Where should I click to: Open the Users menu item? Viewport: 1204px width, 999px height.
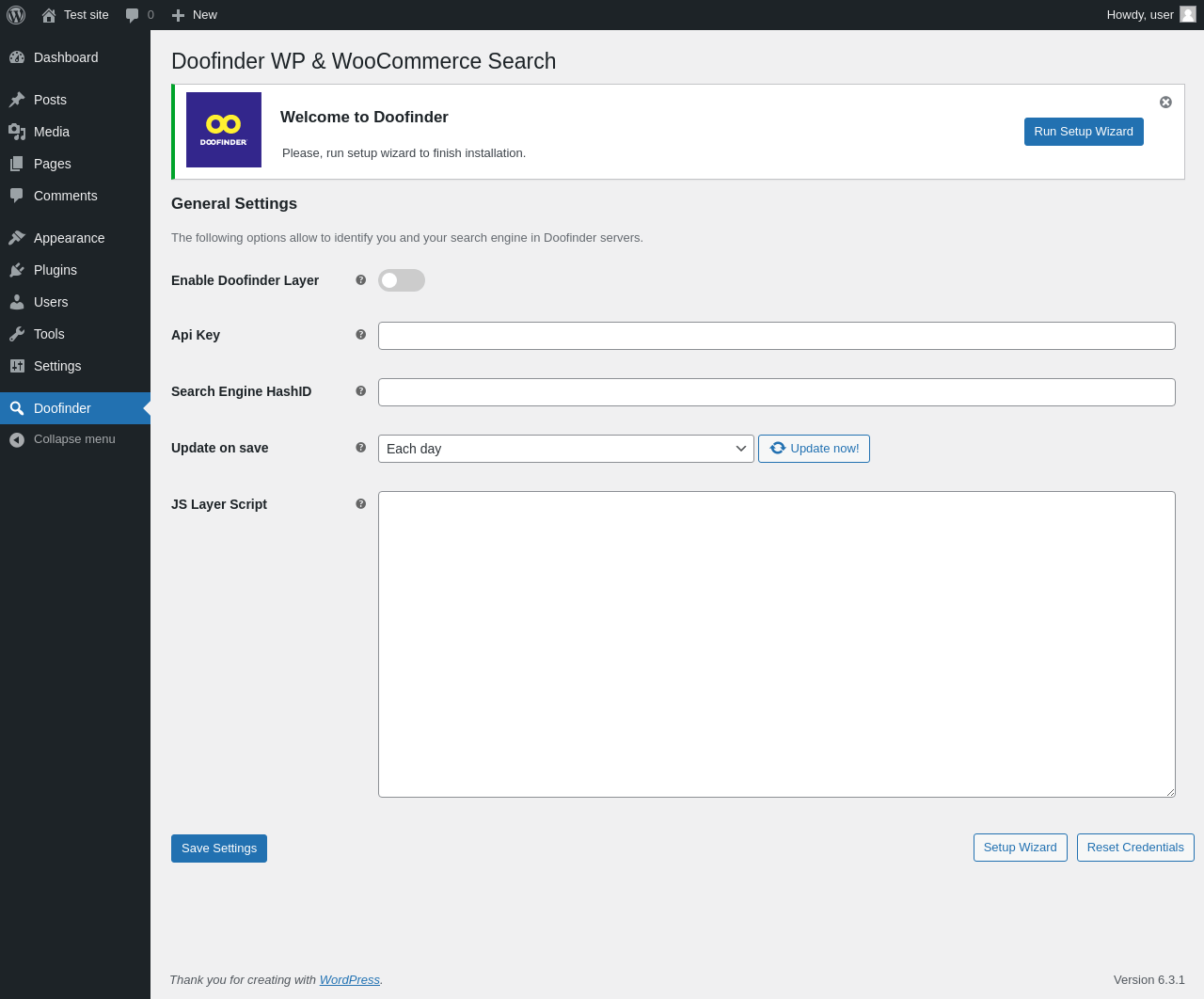point(75,302)
